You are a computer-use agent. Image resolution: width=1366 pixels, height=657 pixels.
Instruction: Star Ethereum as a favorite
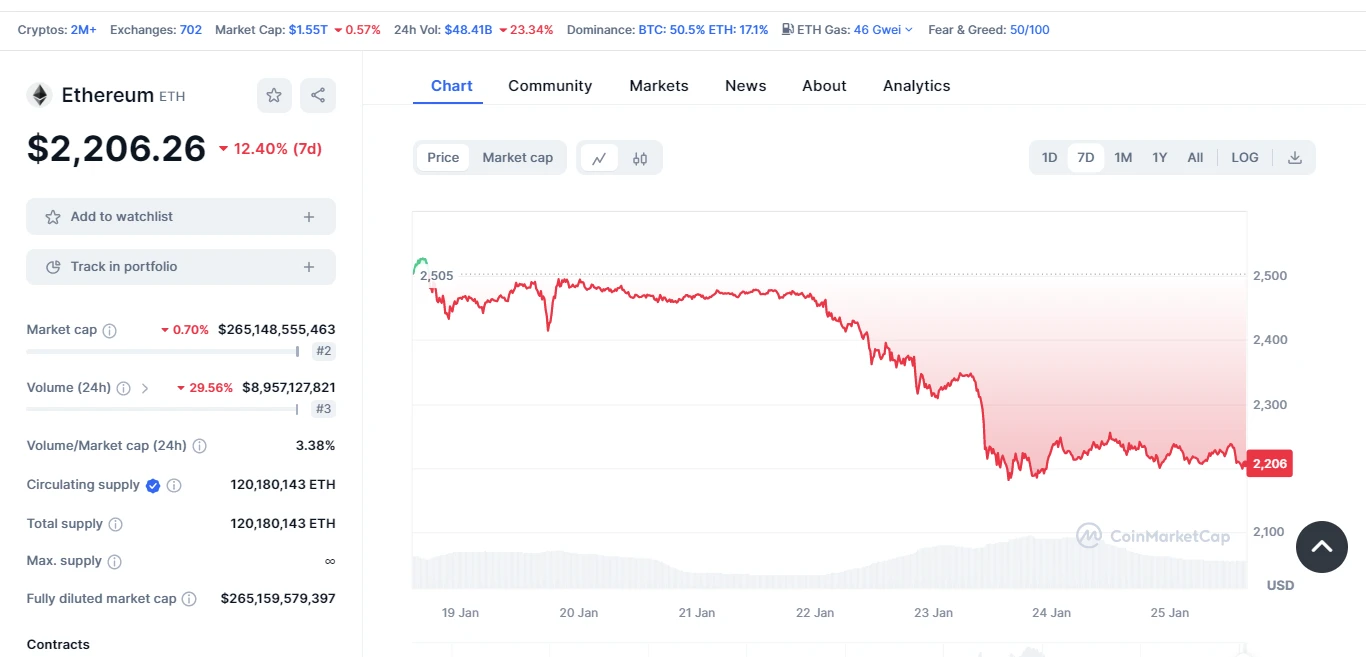274,95
